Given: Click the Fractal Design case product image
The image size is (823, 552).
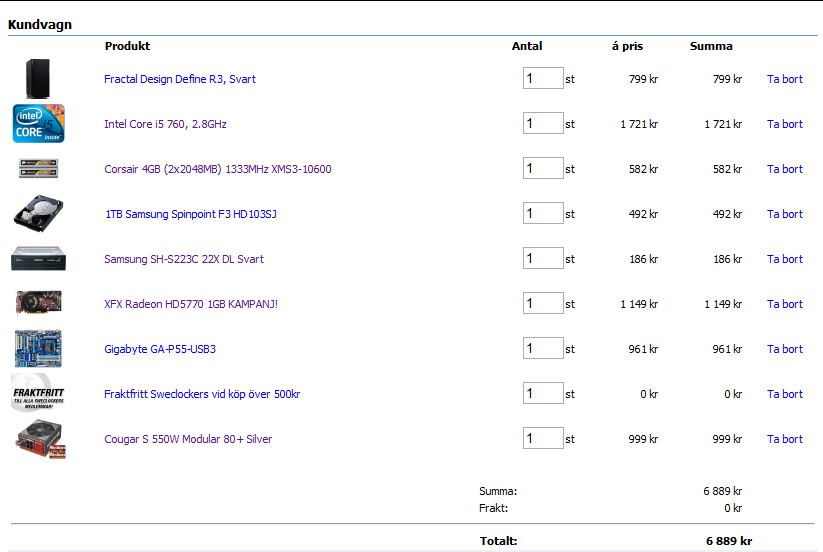Looking at the screenshot, I should (38, 78).
